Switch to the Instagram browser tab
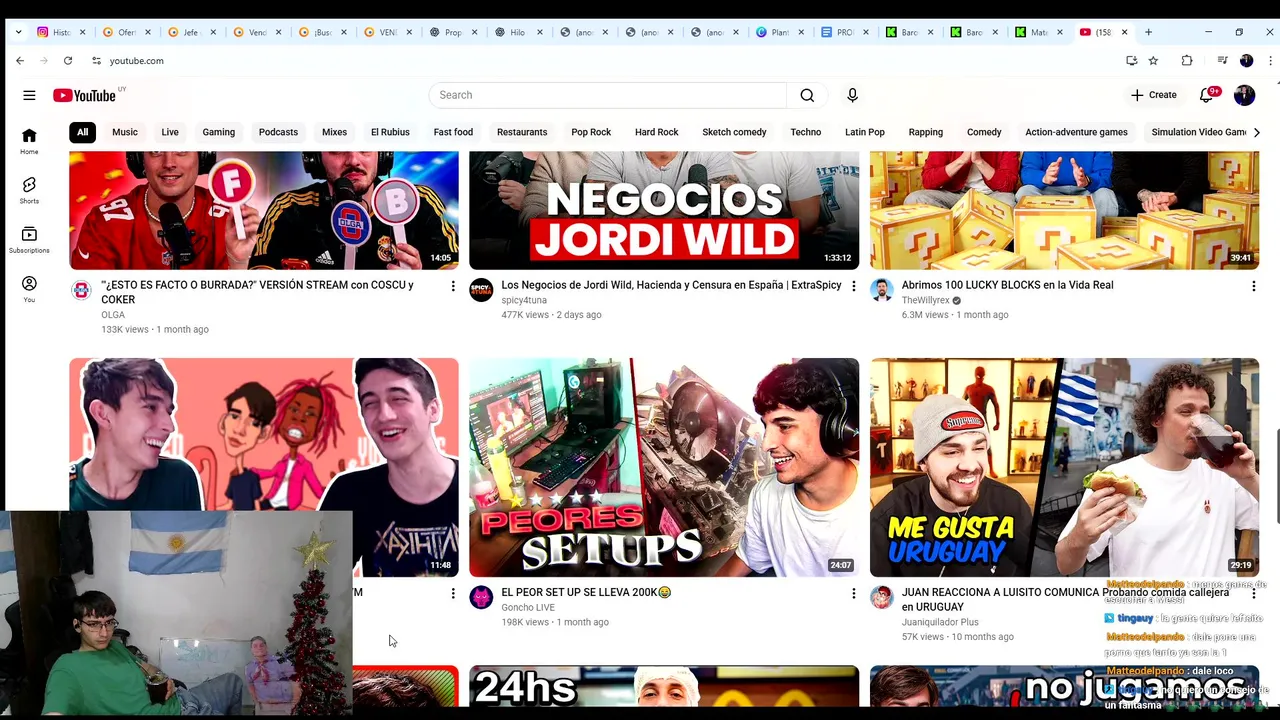 pos(60,32)
